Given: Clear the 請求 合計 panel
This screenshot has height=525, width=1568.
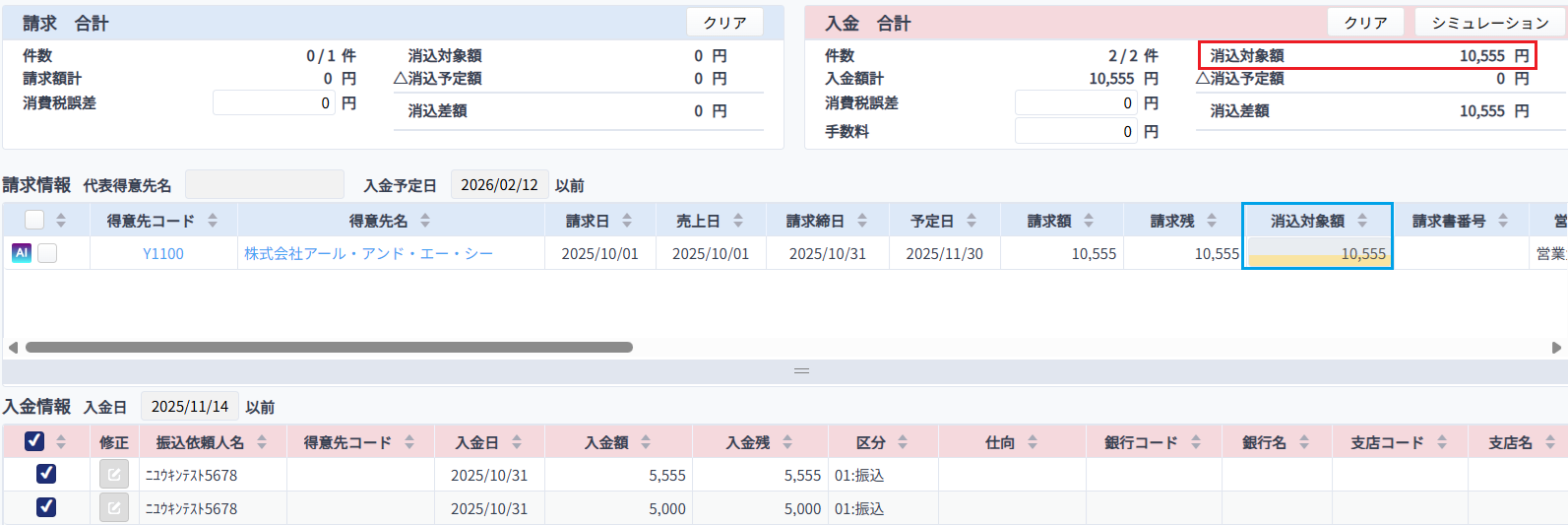Looking at the screenshot, I should coord(724,23).
